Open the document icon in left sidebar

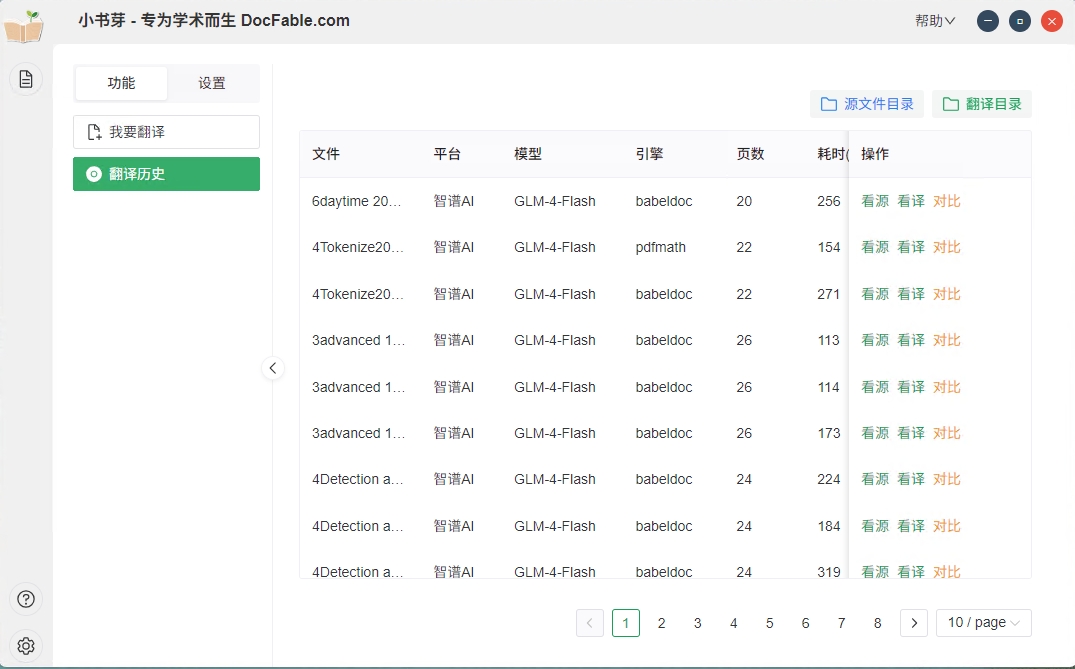coord(26,80)
